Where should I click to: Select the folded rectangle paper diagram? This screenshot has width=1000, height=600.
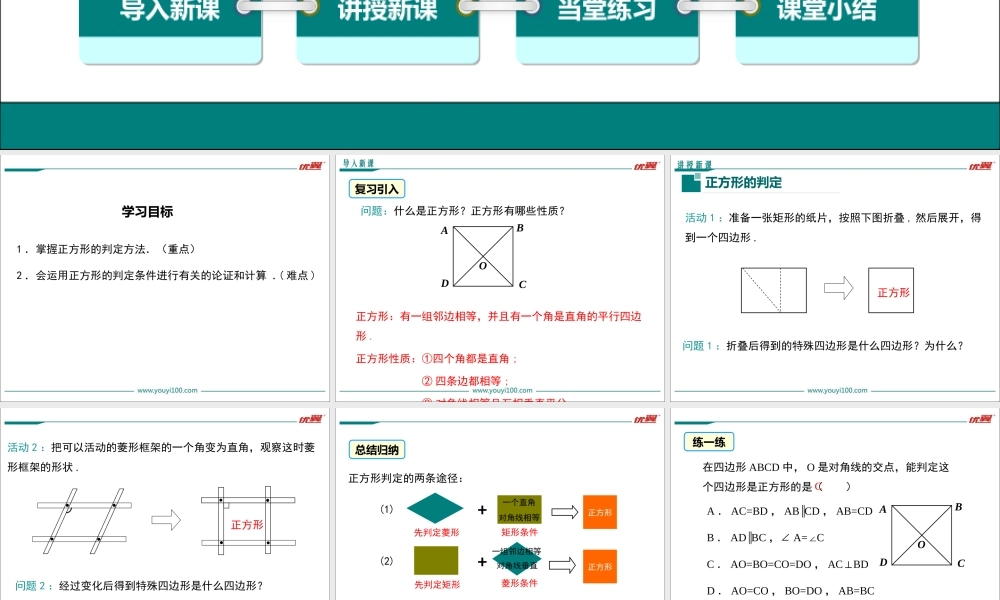[x=773, y=290]
